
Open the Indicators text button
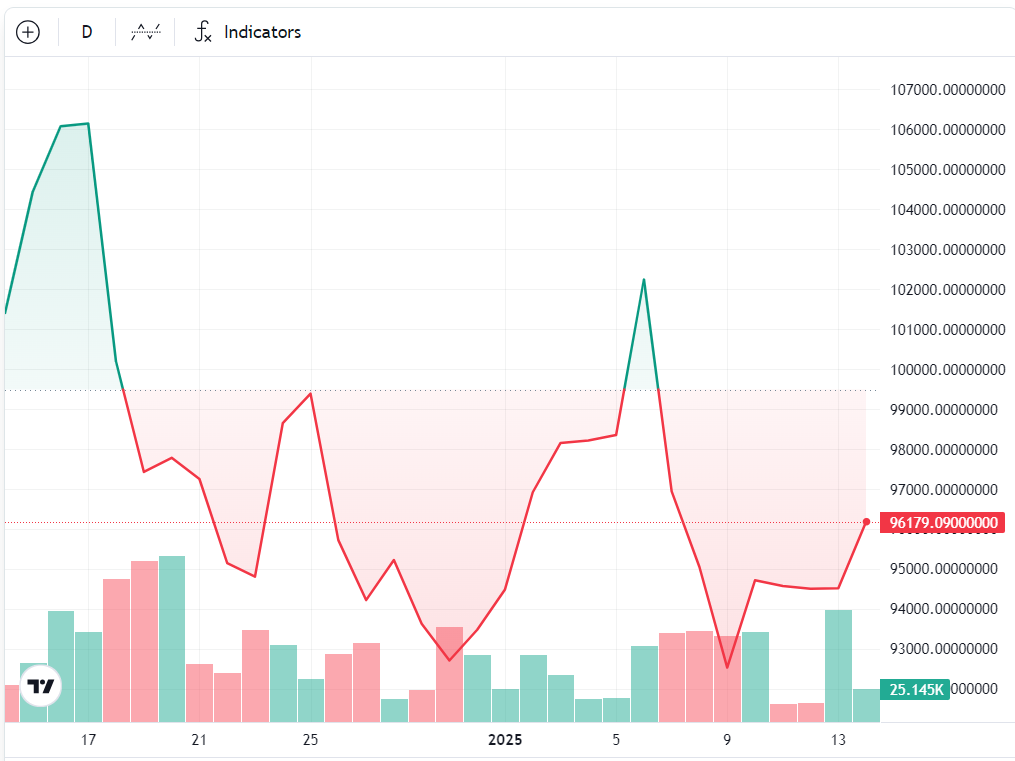pos(262,32)
